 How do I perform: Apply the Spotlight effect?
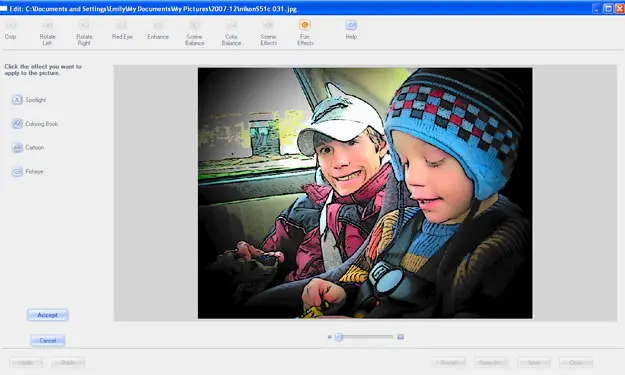29,100
